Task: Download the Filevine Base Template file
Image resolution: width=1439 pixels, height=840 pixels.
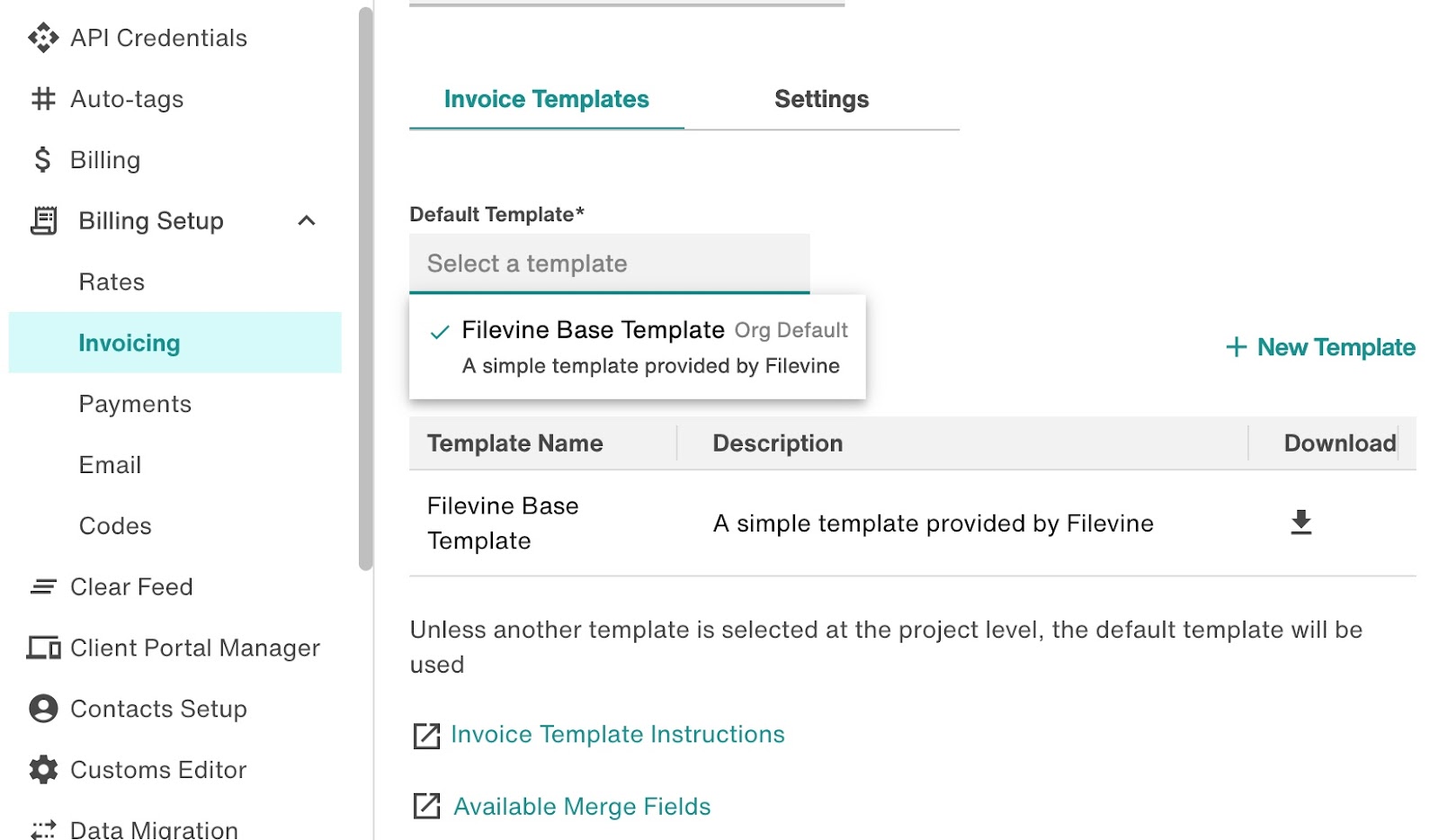Action: 1300,523
